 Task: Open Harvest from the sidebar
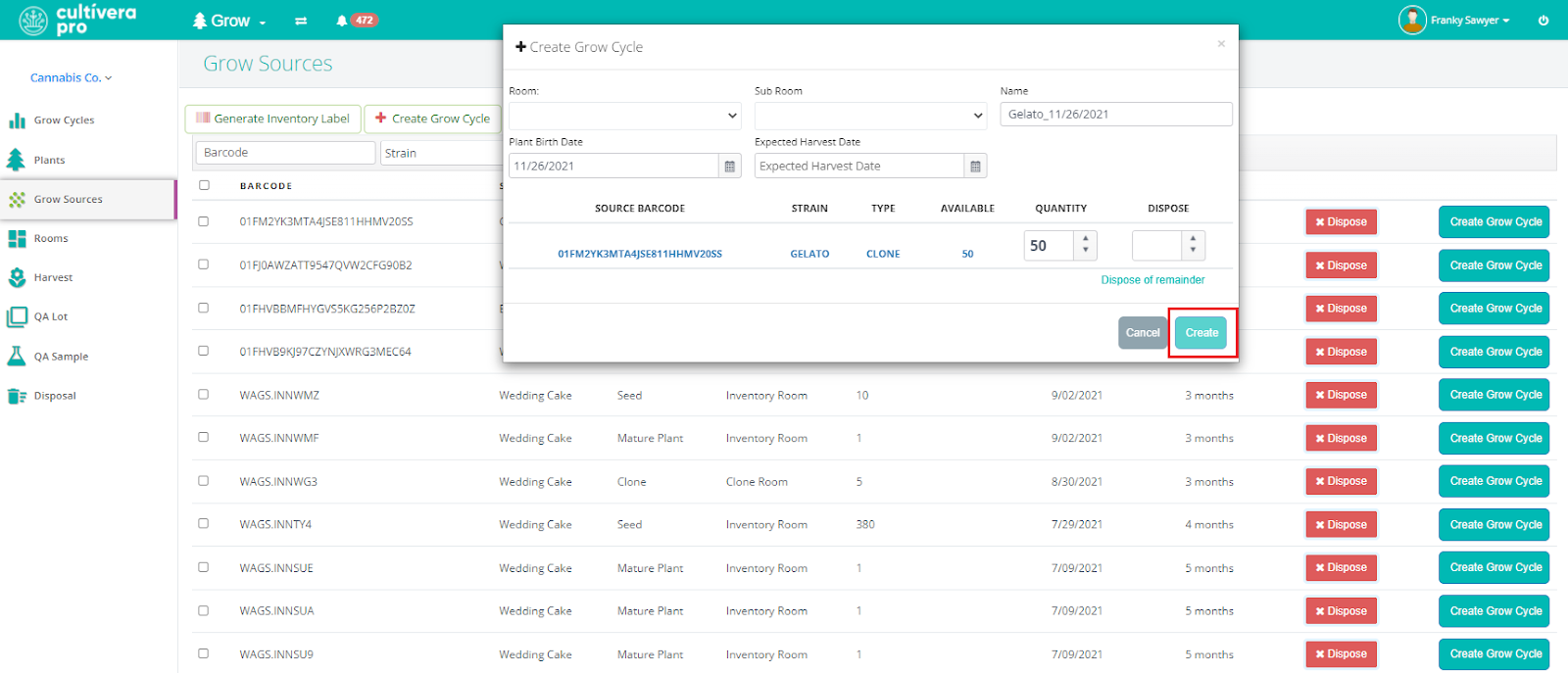53,278
